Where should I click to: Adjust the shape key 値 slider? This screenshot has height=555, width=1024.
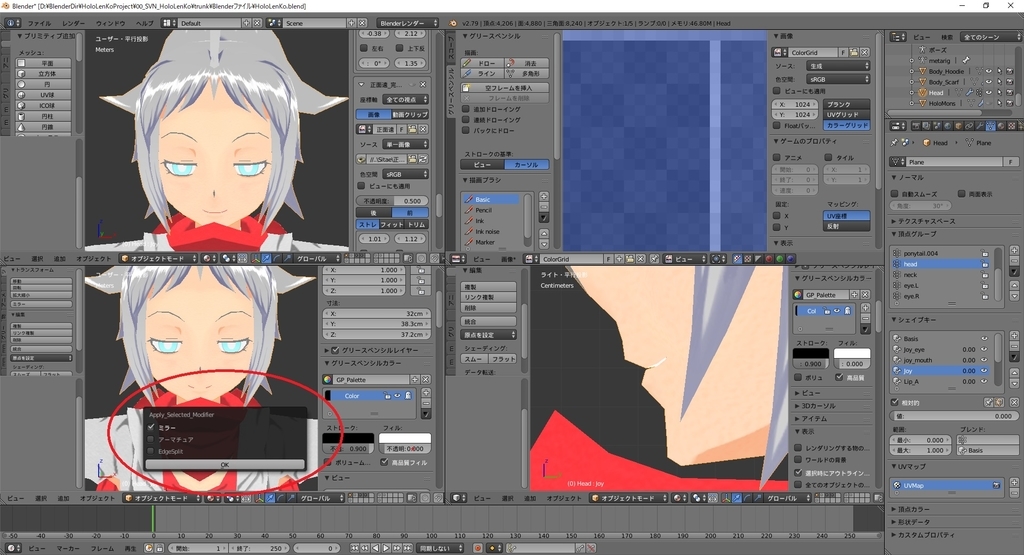click(952, 415)
